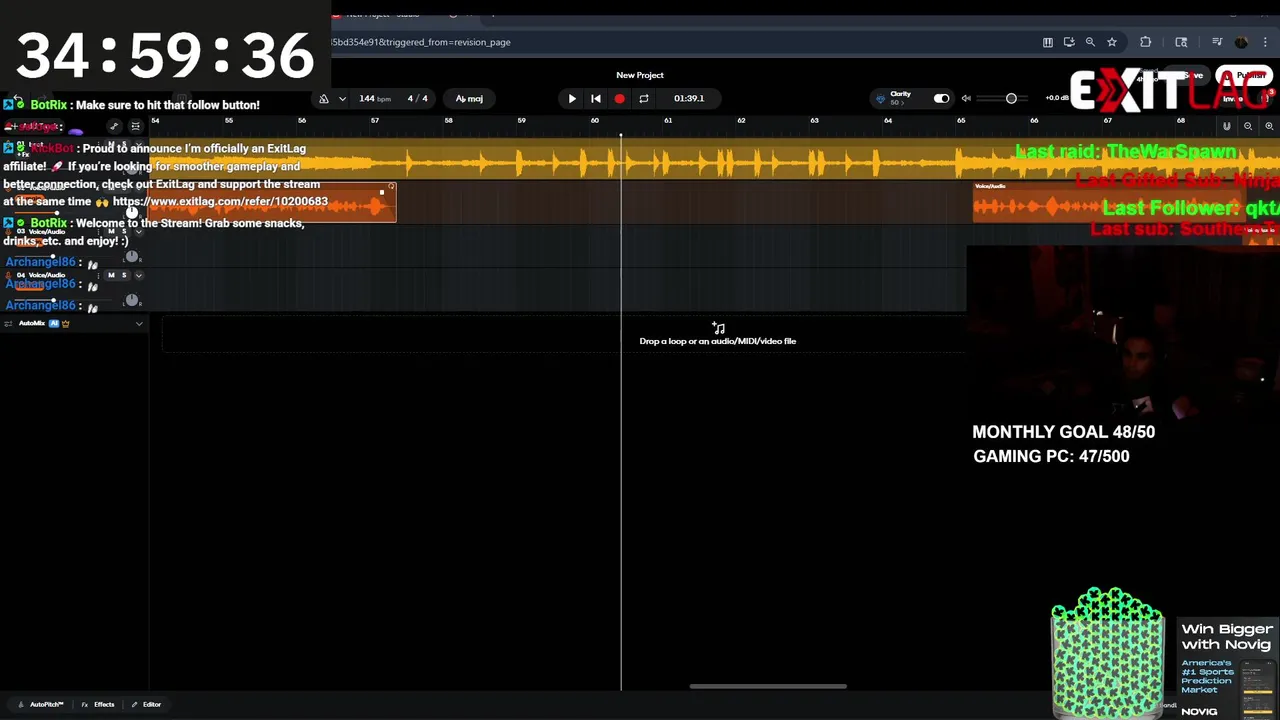The width and height of the screenshot is (1280, 720).
Task: Open the metronome options chevron
Action: [342, 99]
